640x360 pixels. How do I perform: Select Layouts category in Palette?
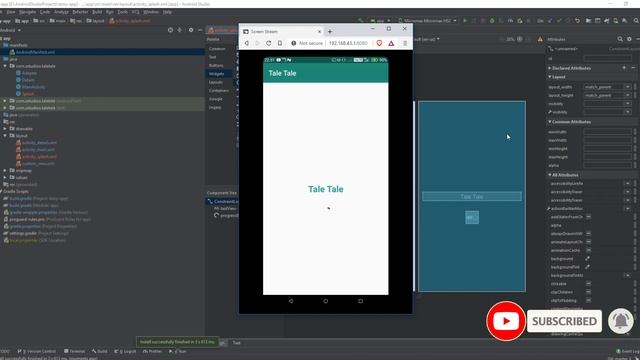tap(216, 82)
